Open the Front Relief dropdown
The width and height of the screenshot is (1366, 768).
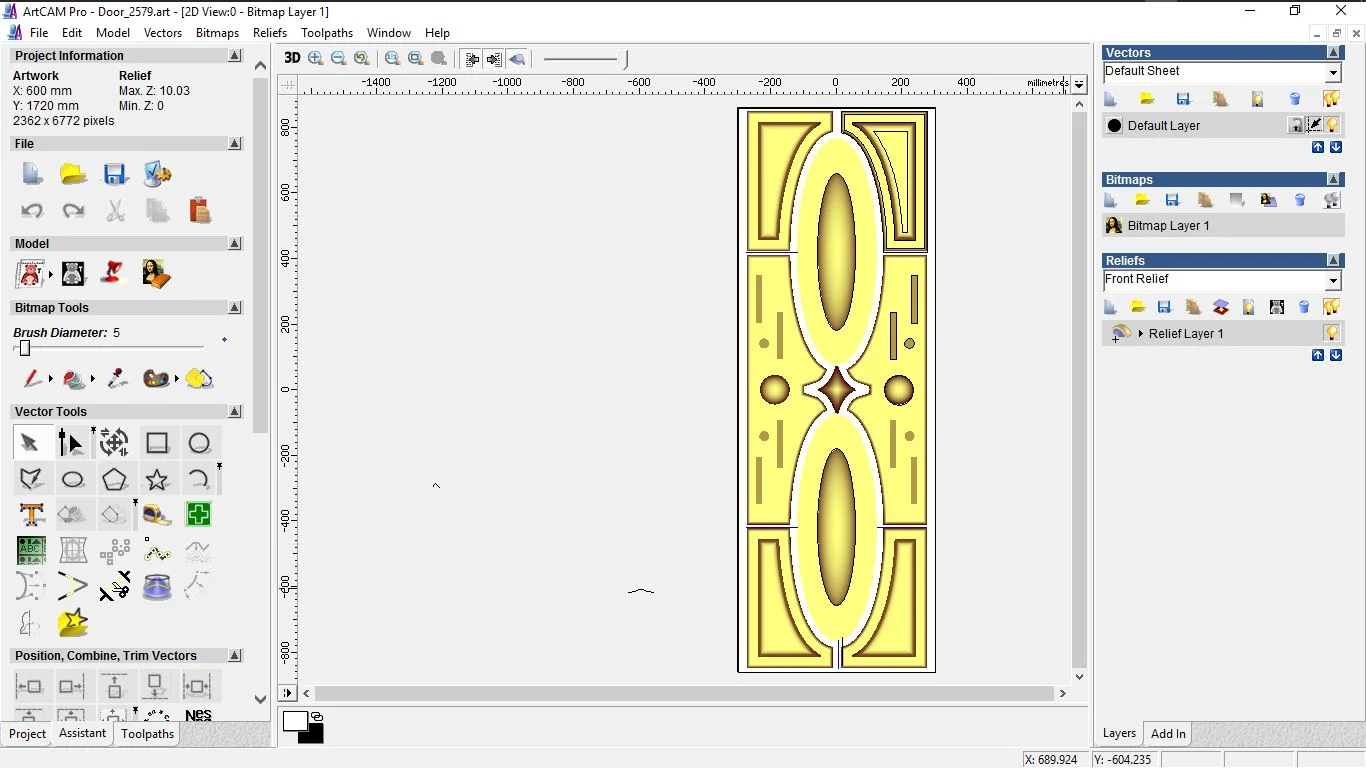(x=1333, y=281)
